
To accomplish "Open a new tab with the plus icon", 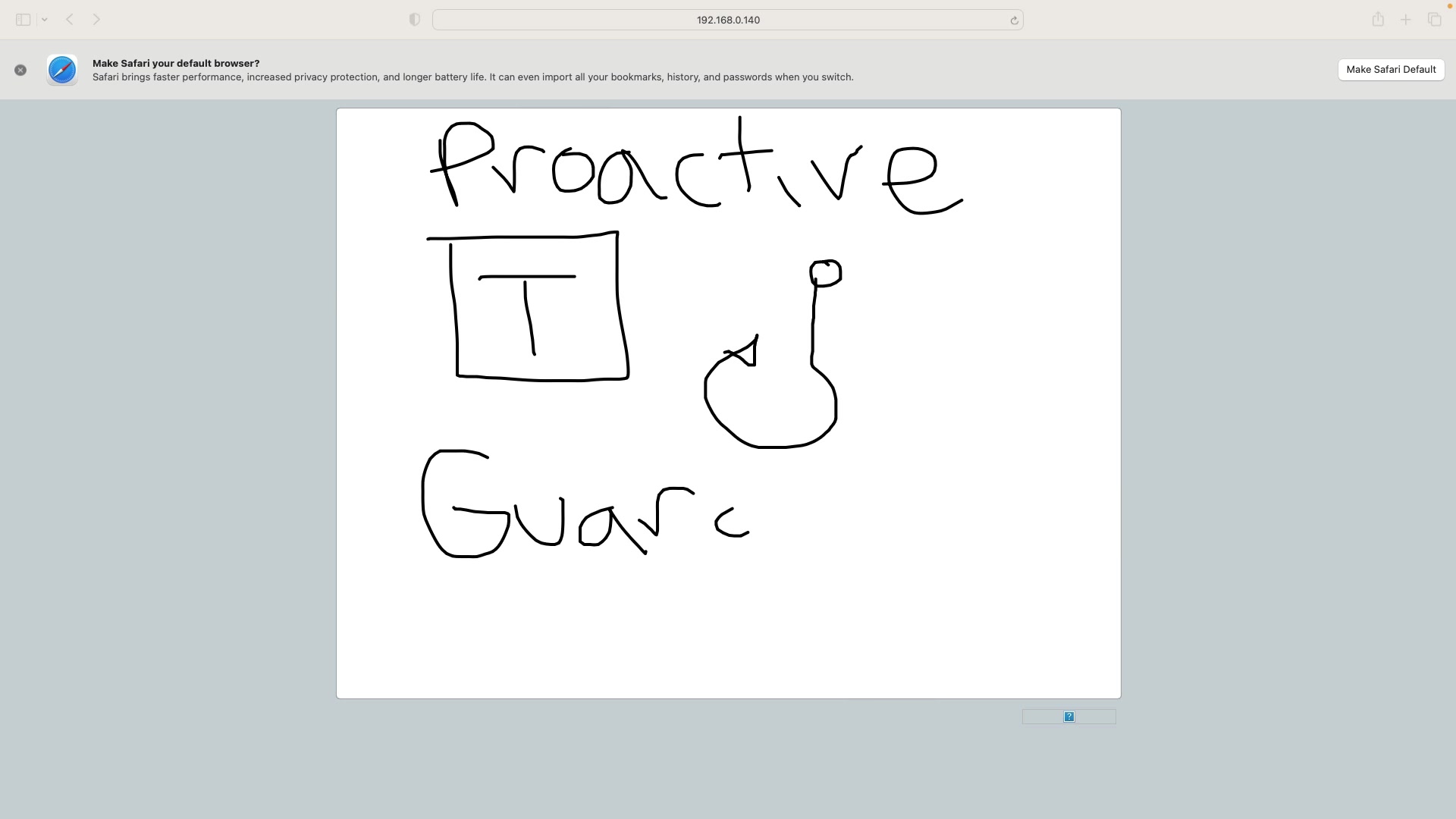I will [1405, 20].
